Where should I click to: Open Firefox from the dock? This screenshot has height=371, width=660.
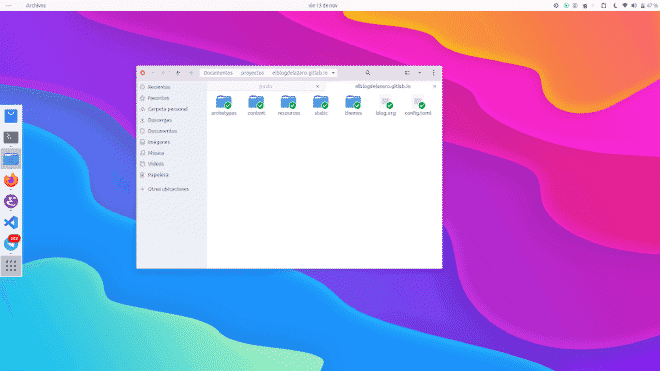click(x=11, y=180)
